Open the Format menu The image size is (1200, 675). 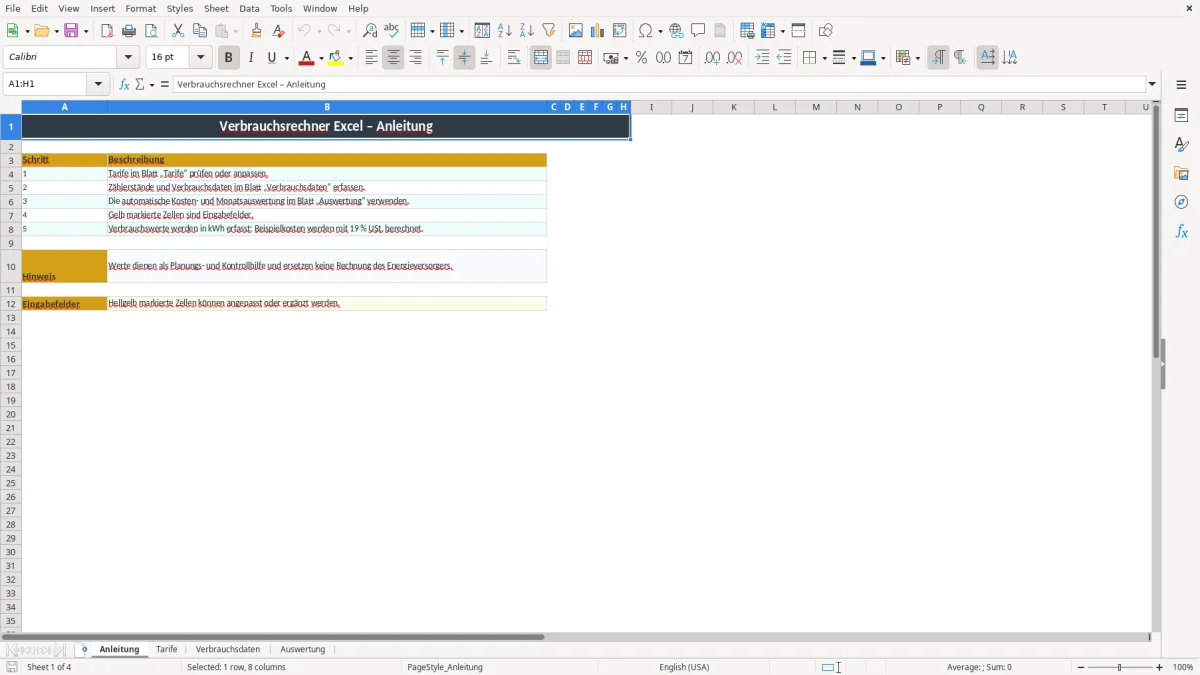[141, 8]
